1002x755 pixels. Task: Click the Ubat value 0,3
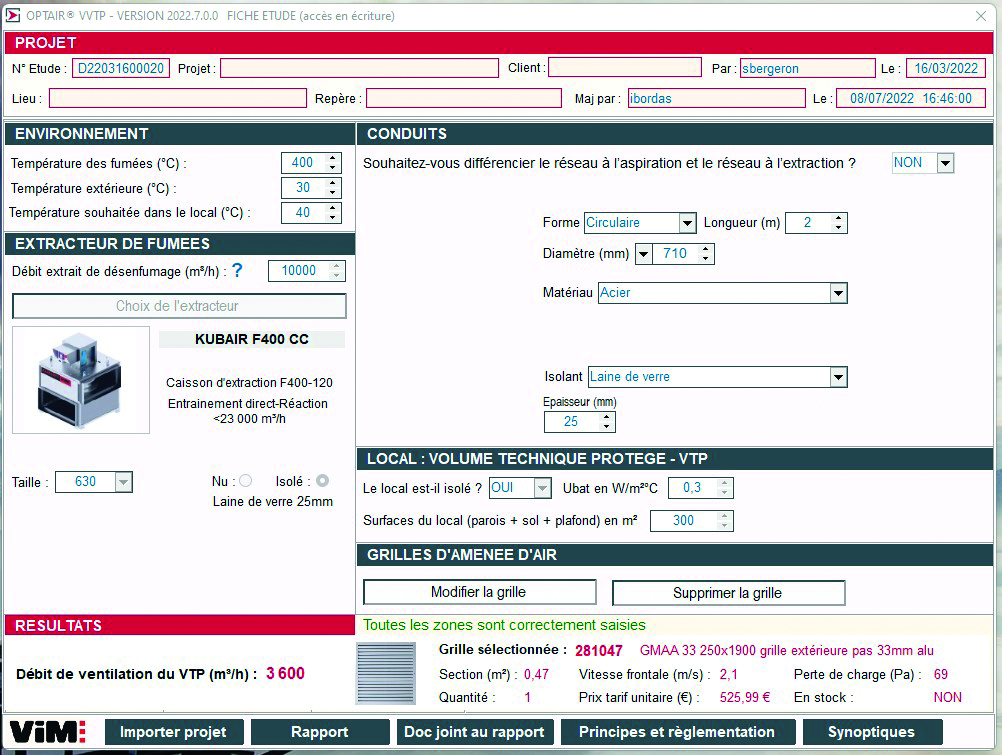tap(692, 488)
